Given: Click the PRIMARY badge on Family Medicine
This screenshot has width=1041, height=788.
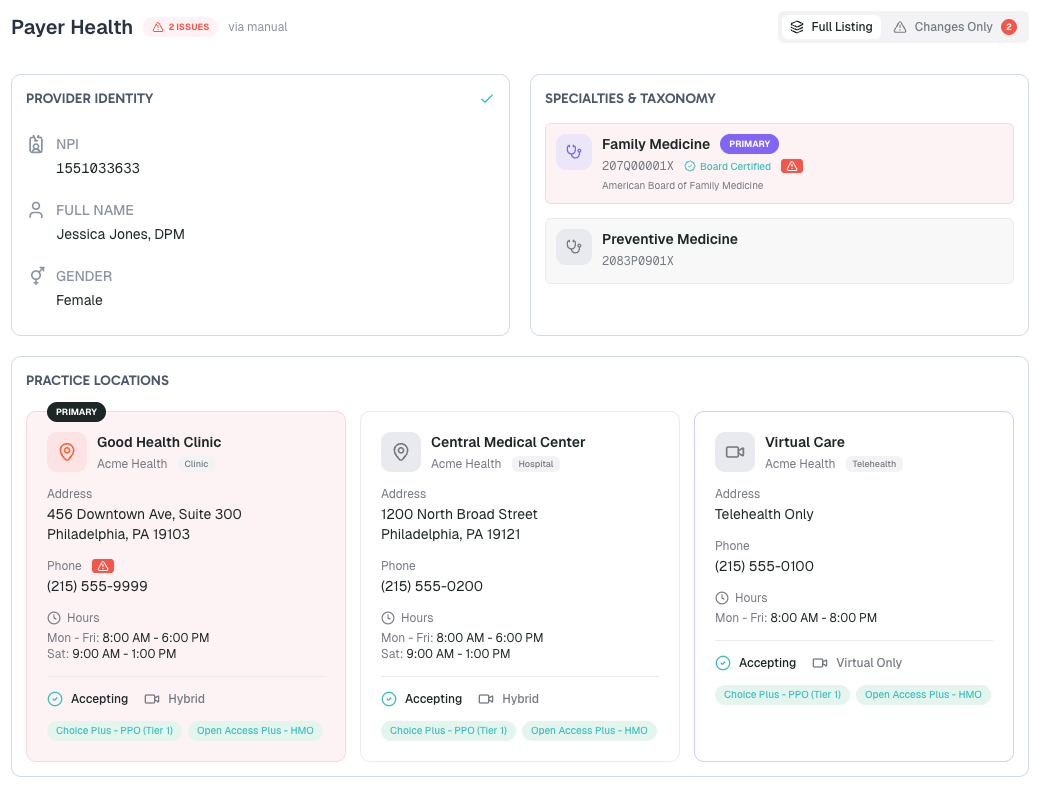Looking at the screenshot, I should (749, 144).
